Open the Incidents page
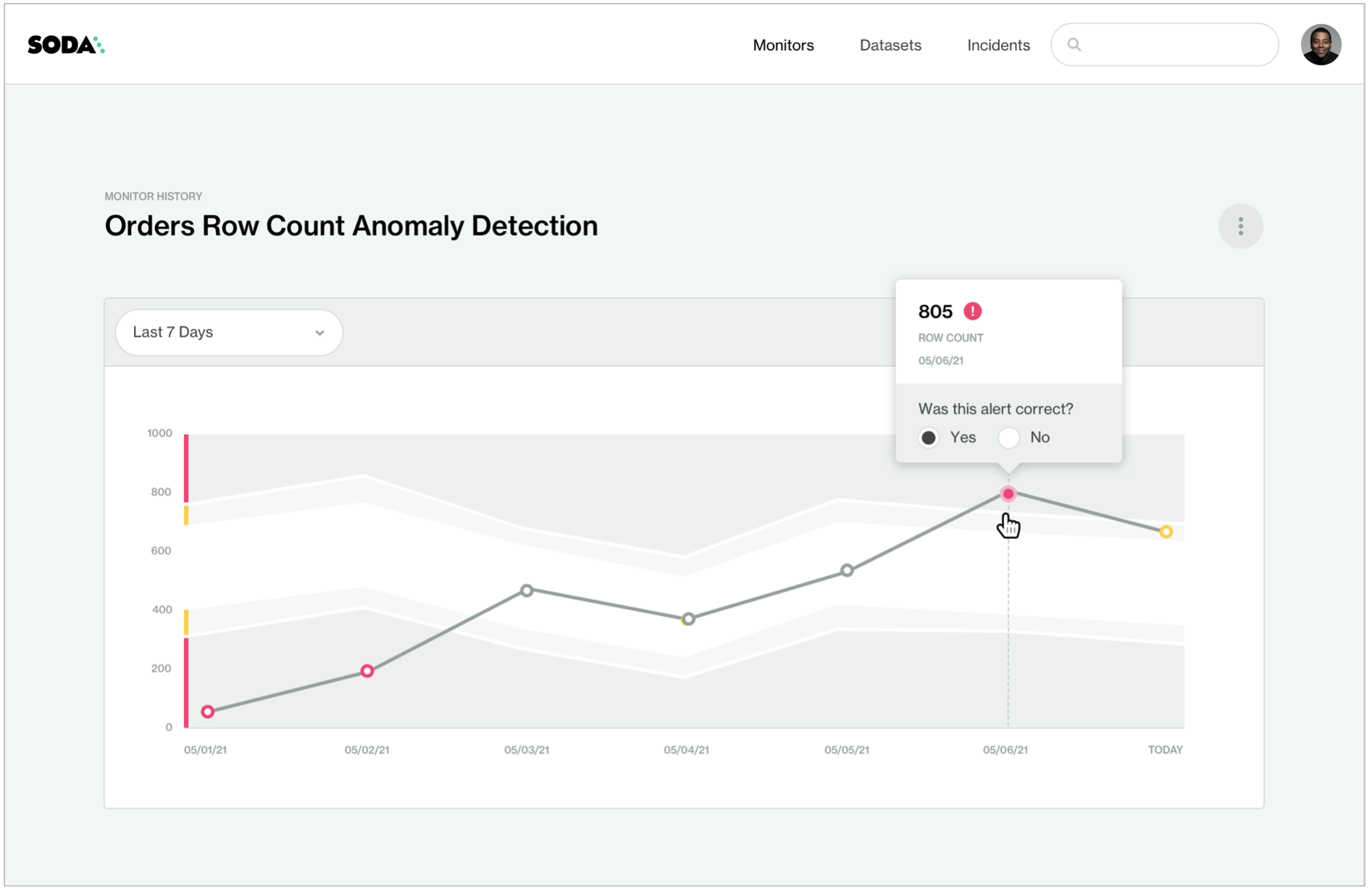This screenshot has height=891, width=1372. pos(998,45)
